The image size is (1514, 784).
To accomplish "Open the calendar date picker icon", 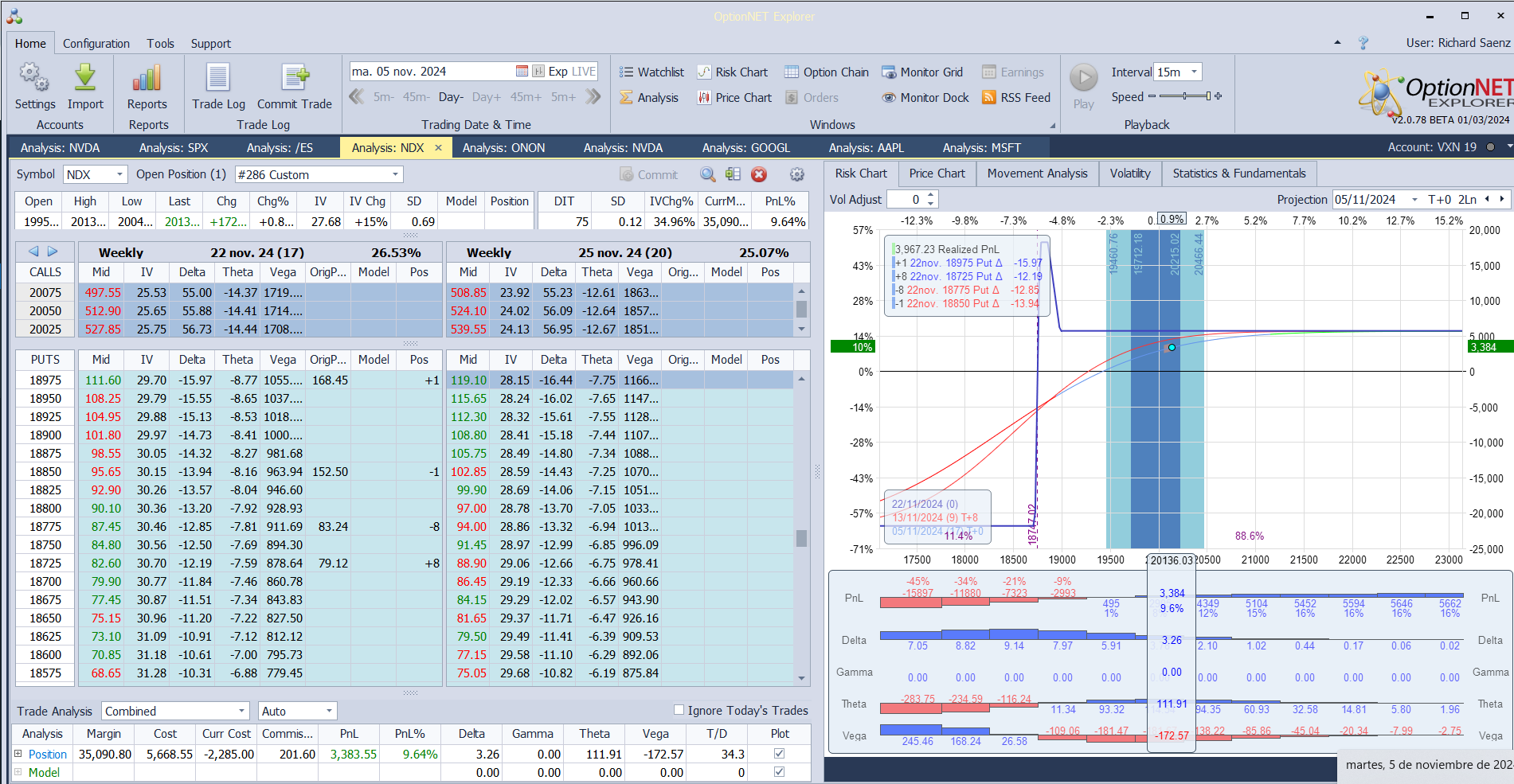I will coord(522,71).
